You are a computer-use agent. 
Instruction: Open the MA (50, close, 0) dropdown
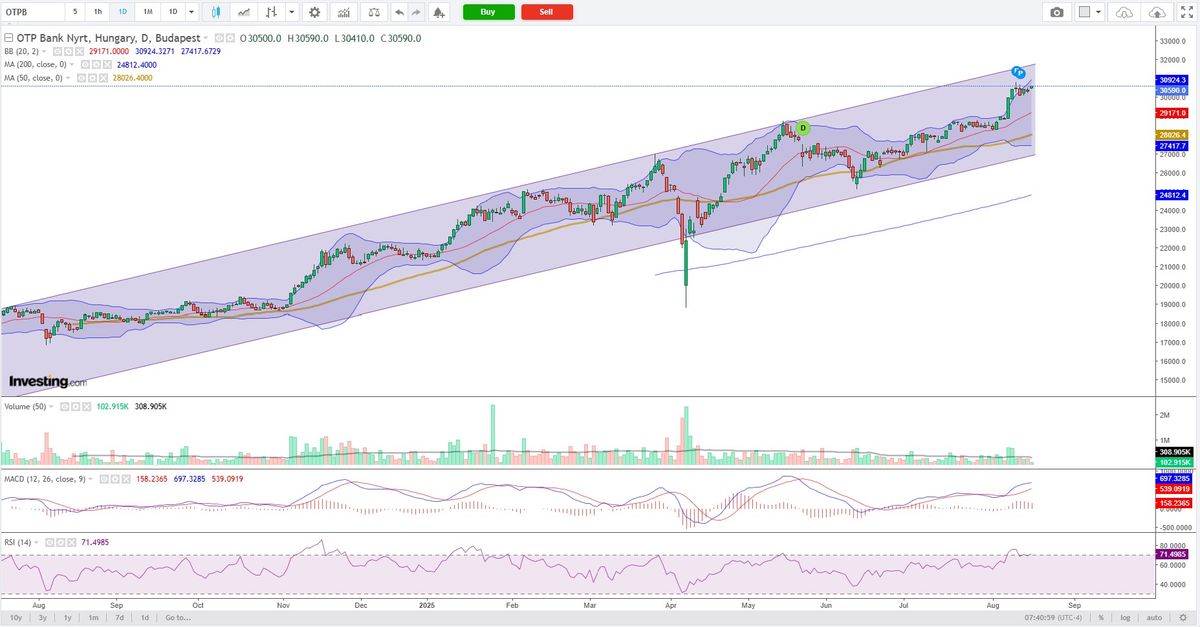70,77
